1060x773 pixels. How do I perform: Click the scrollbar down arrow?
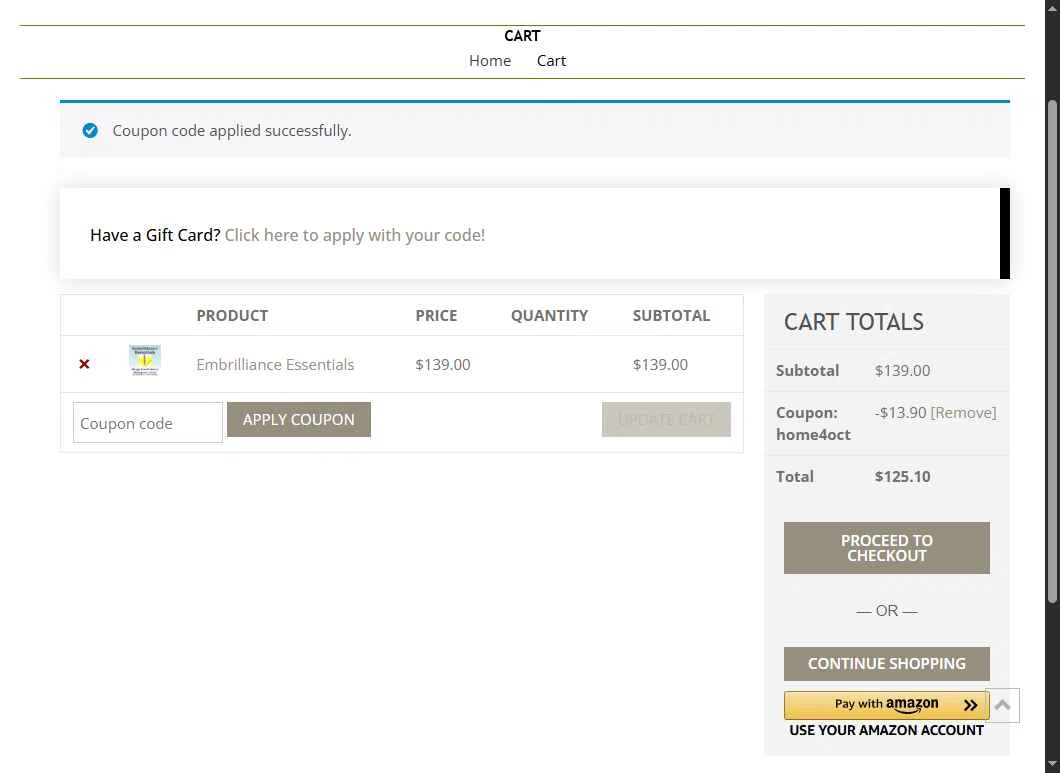tap(1052, 765)
